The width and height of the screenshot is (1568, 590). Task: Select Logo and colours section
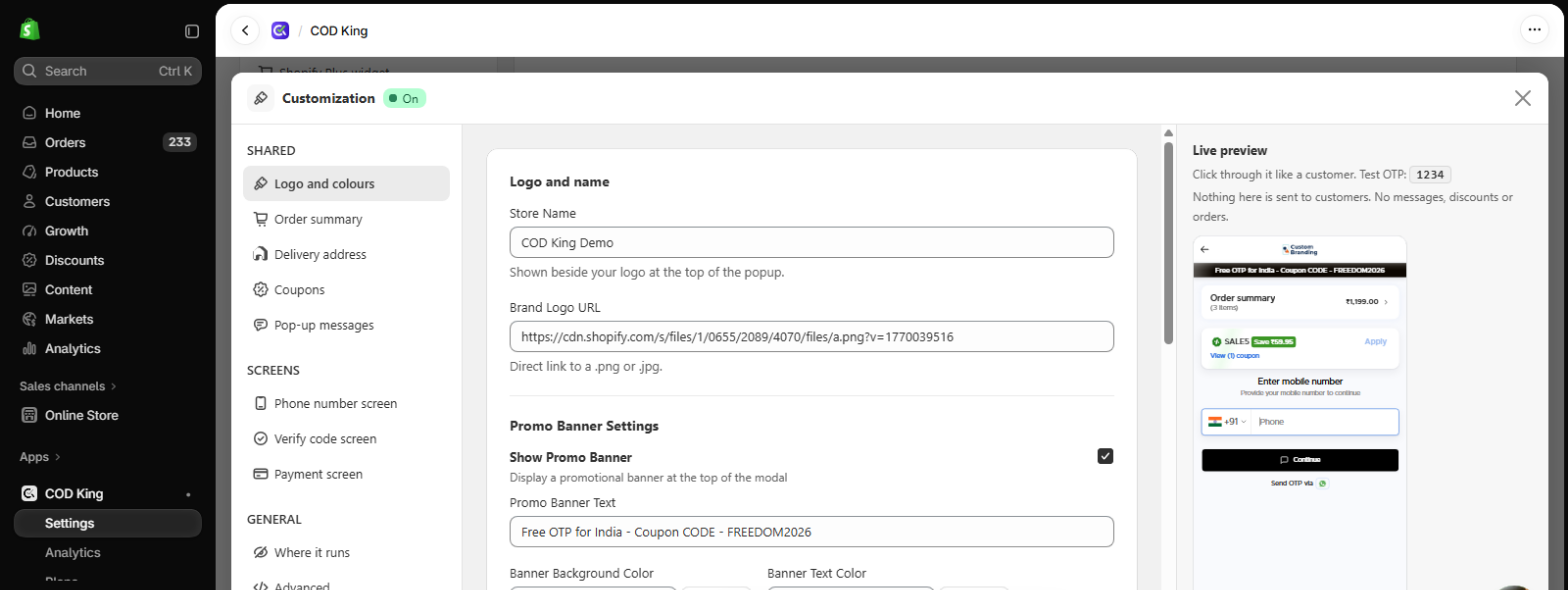pyautogui.click(x=346, y=184)
